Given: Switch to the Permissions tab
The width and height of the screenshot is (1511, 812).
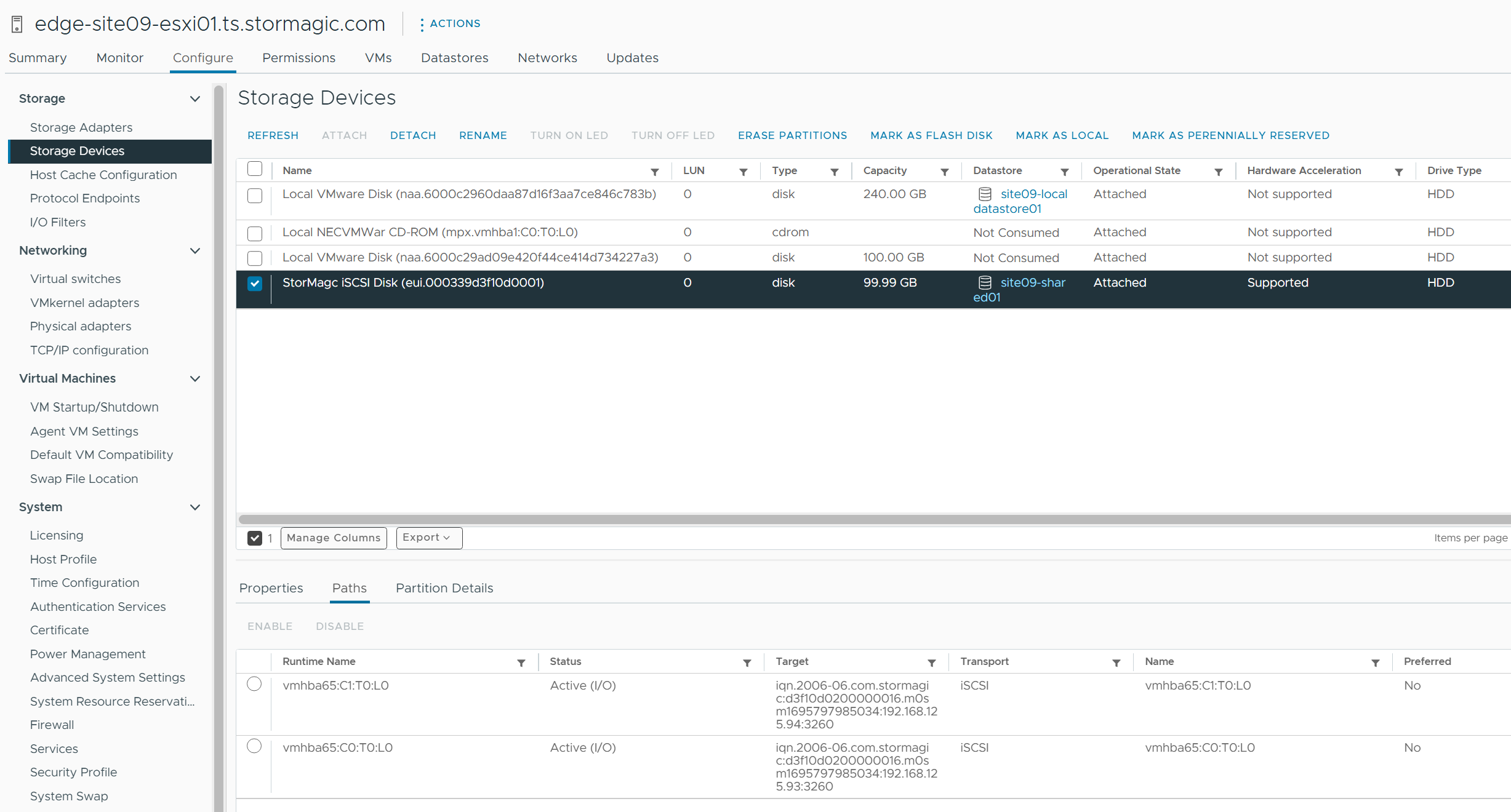Looking at the screenshot, I should coord(299,58).
